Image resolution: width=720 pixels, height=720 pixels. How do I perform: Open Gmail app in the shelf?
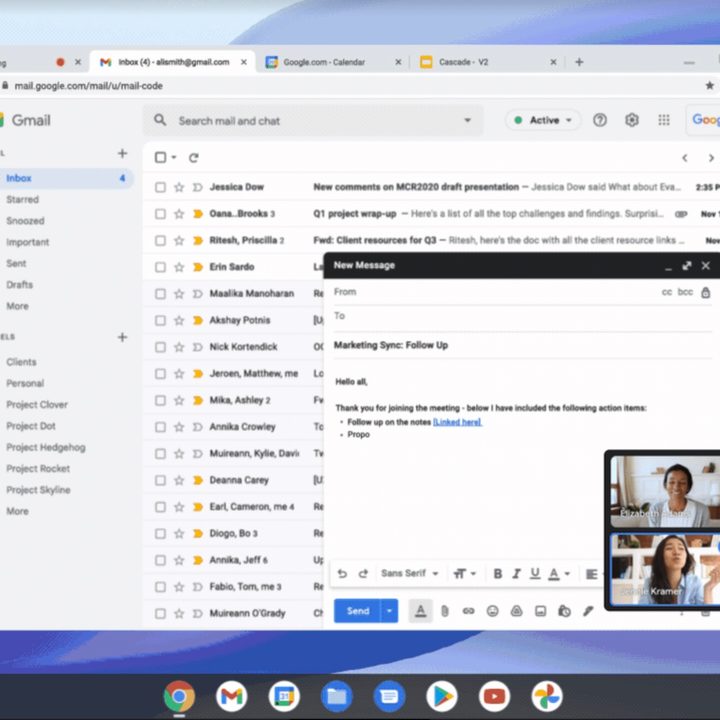(x=231, y=697)
